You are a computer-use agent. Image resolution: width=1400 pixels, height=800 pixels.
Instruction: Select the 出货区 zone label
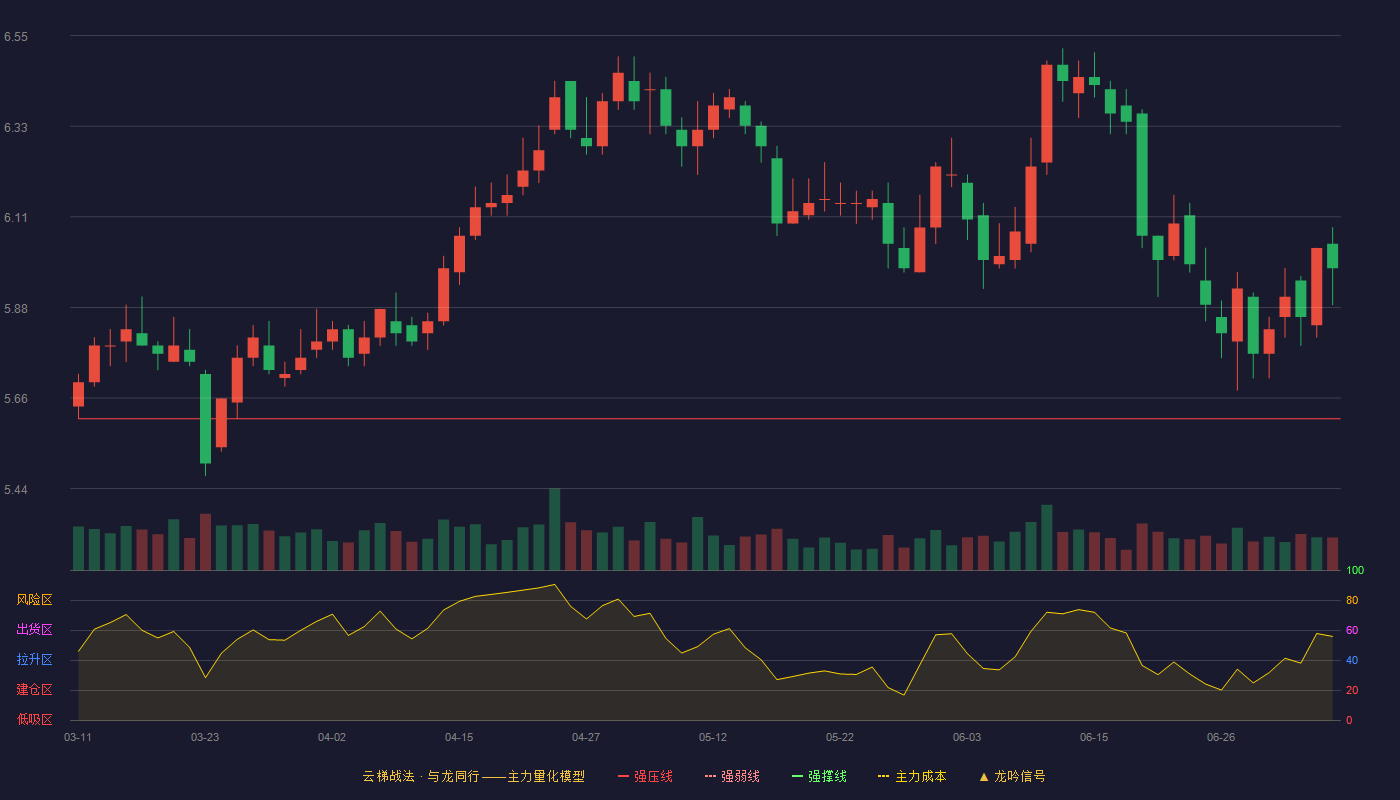[x=35, y=630]
